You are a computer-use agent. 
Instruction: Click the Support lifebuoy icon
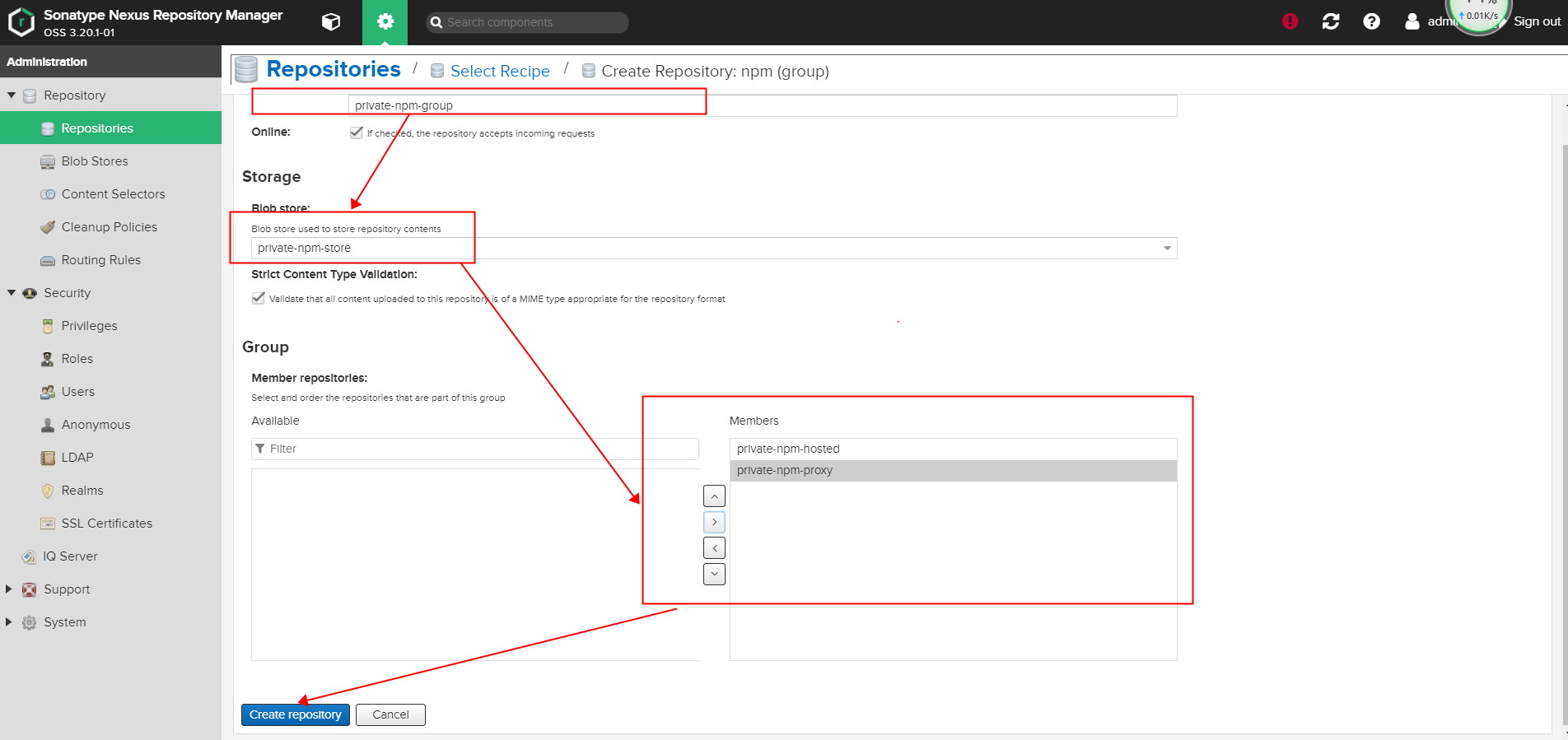point(30,589)
